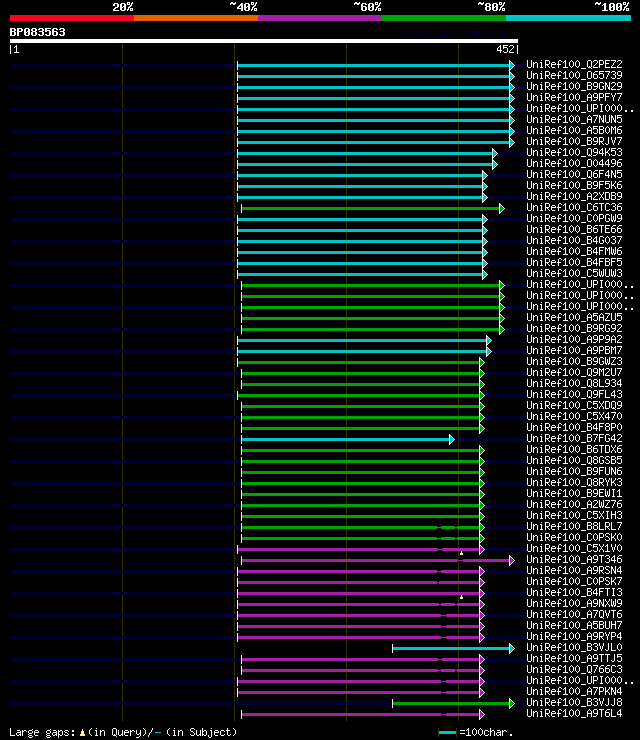Select the UniRef100_Q6F4N5 label
Screen dimensions: 640x740
click(x=574, y=175)
